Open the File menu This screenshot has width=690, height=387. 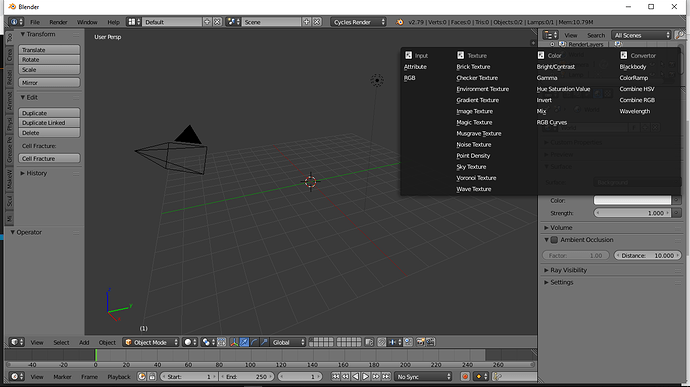[x=35, y=22]
